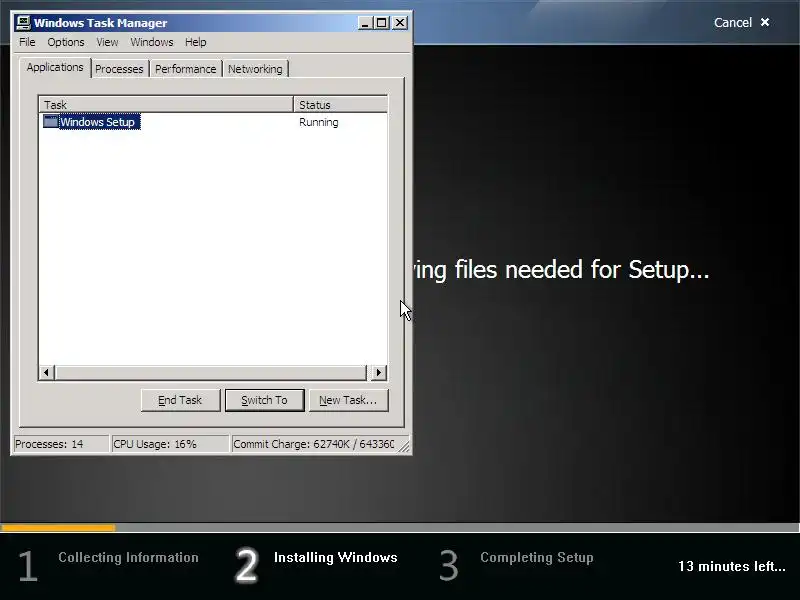Select the Applications tab

[55, 67]
